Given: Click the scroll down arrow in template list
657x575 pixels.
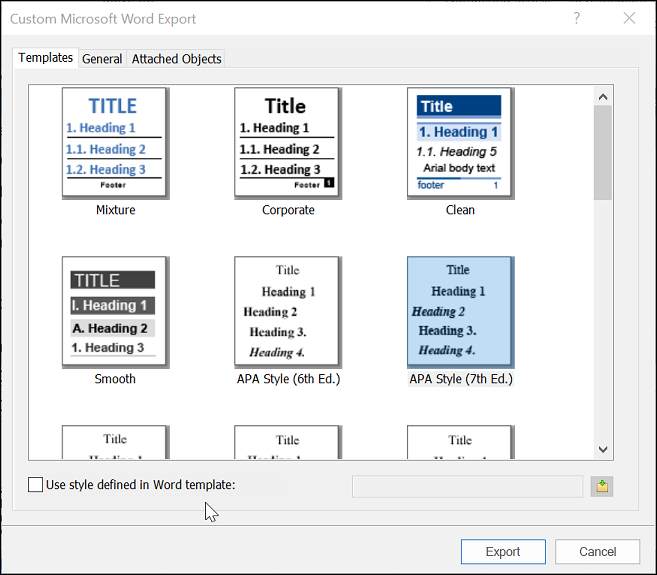Looking at the screenshot, I should point(602,449).
